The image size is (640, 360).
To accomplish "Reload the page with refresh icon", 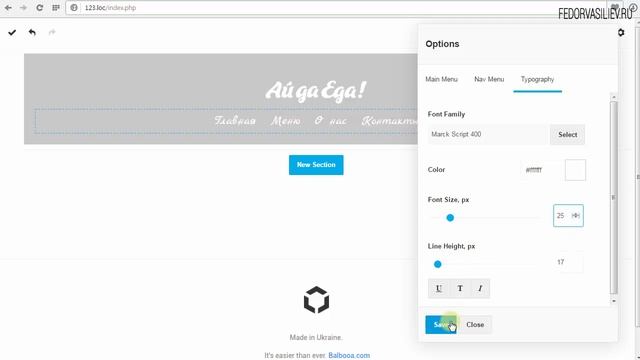I will (40, 8).
